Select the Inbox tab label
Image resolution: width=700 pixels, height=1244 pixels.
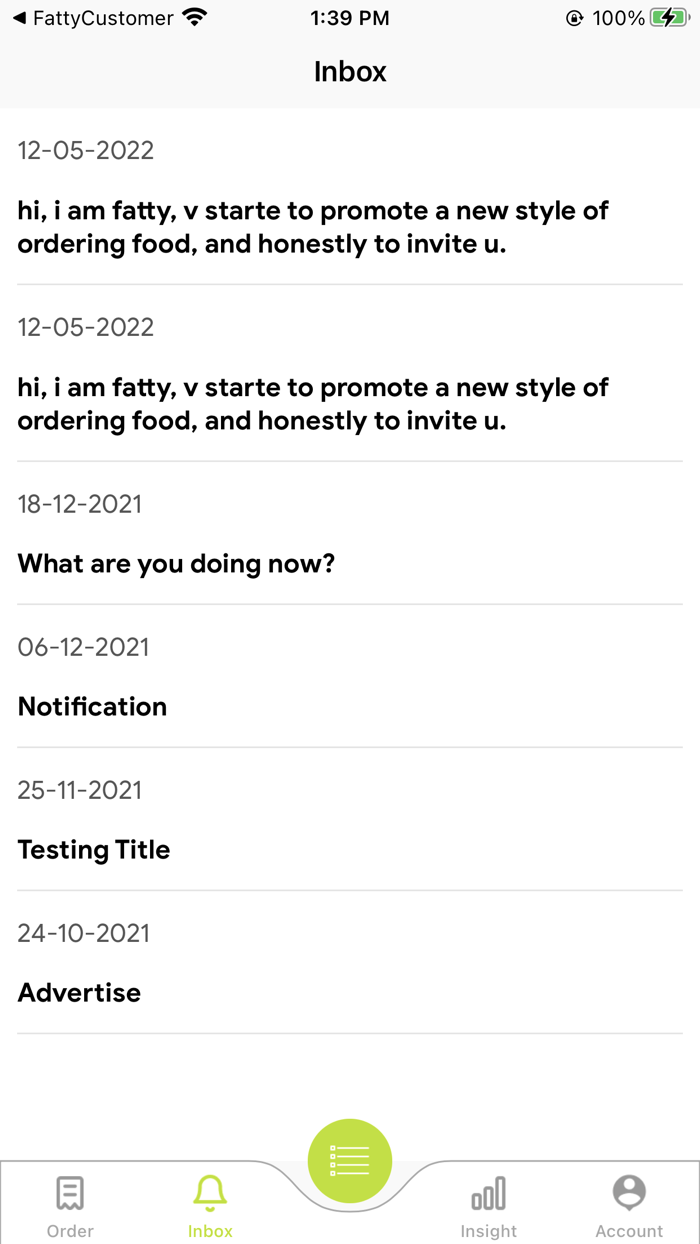pyautogui.click(x=210, y=1231)
